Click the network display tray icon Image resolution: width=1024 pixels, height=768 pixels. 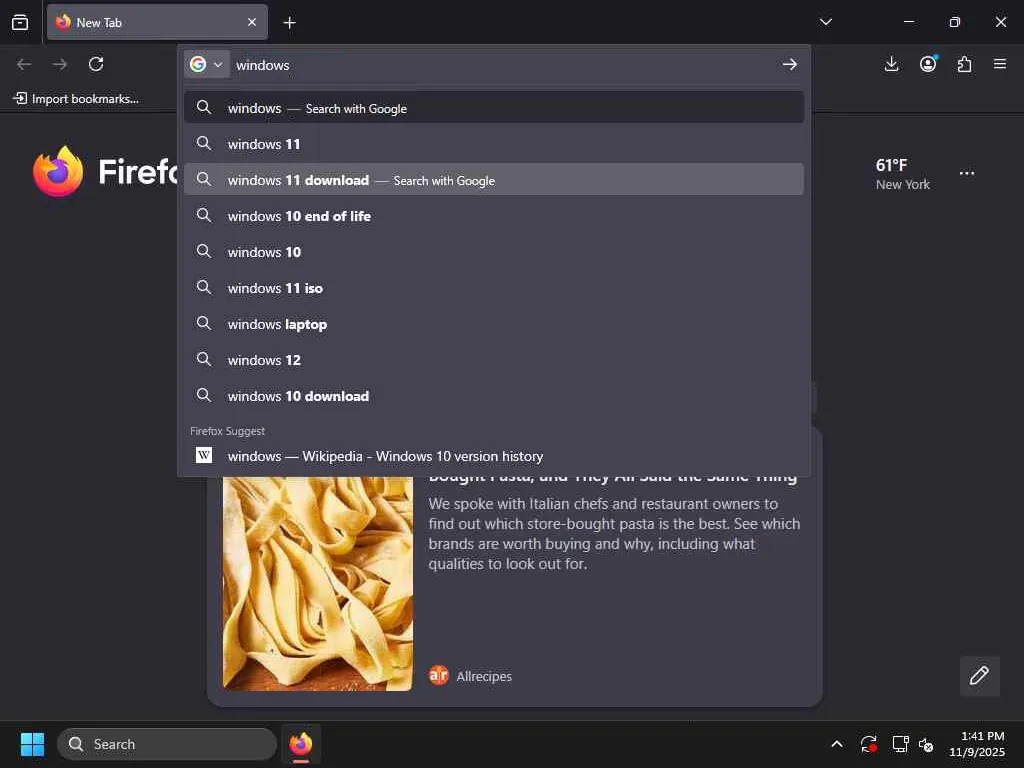tap(901, 744)
